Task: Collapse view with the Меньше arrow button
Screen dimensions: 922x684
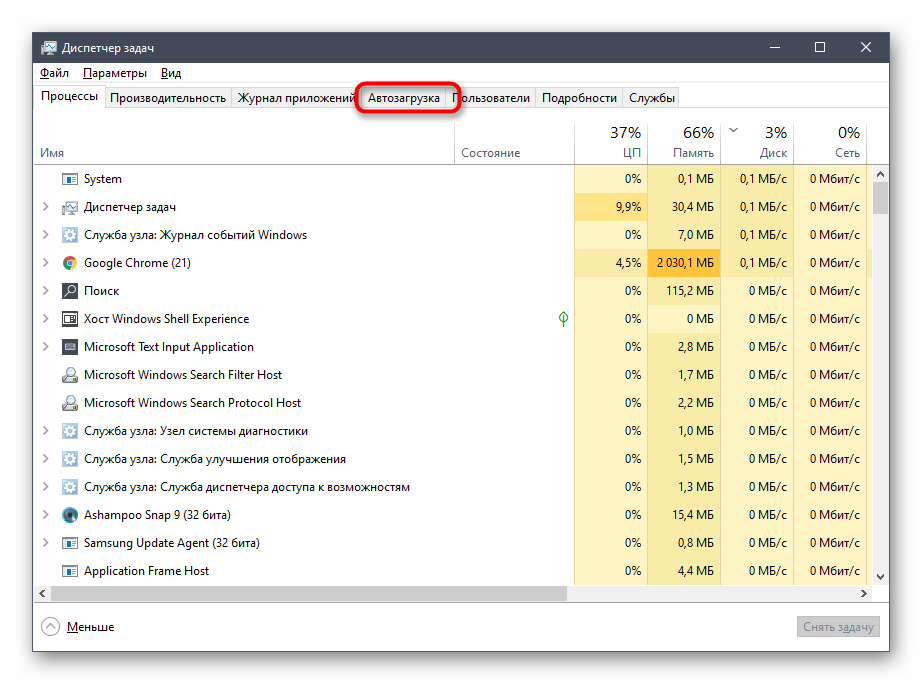Action: click(50, 627)
